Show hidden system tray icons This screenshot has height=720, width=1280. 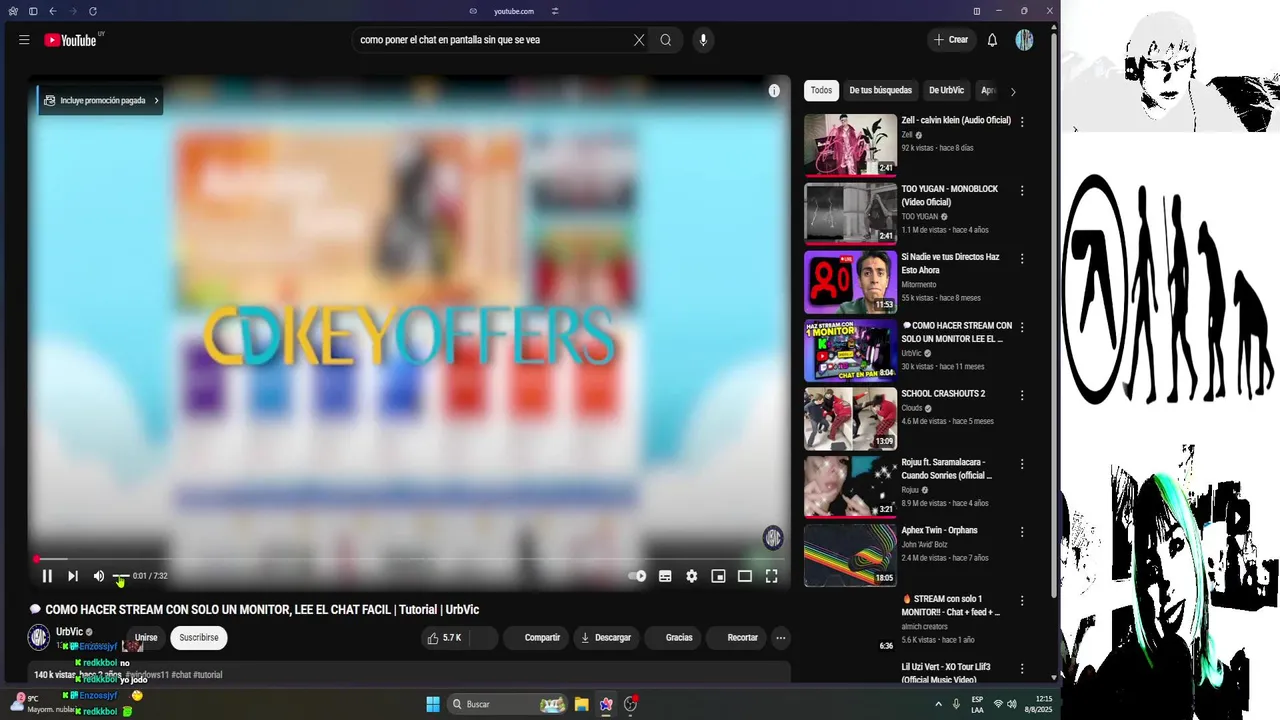click(x=938, y=704)
